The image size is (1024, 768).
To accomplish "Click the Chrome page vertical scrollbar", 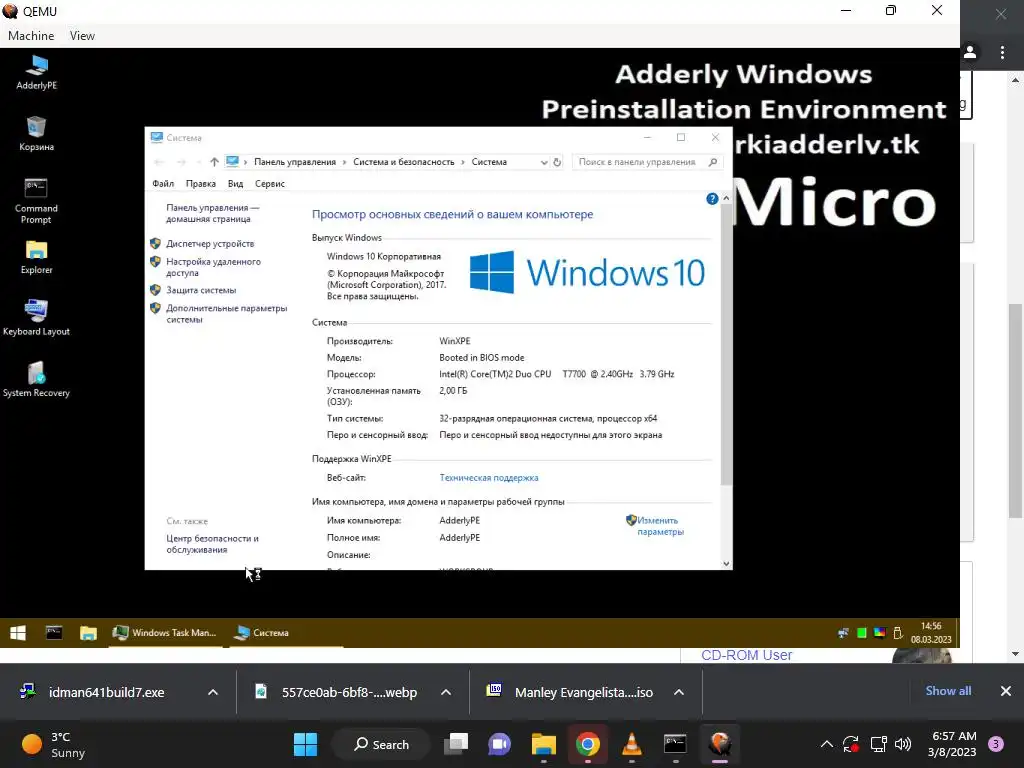I will tap(1015, 411).
